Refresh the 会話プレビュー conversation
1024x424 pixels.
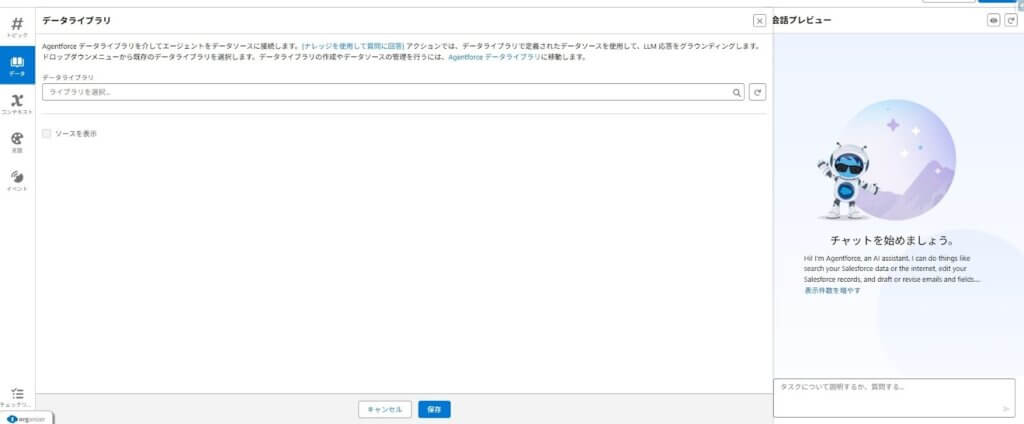1011,20
